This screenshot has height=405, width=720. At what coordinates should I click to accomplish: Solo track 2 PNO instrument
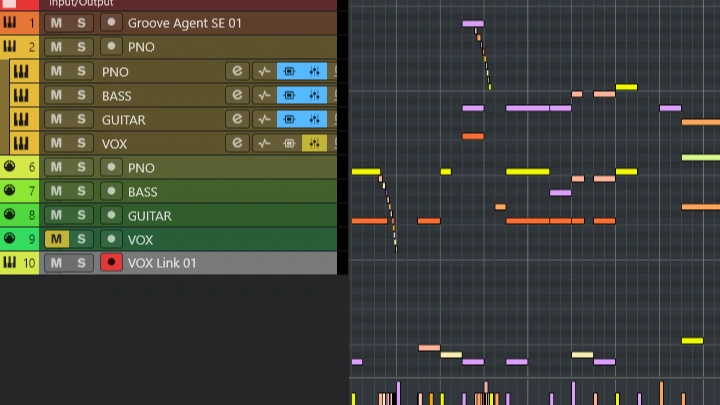pos(81,47)
